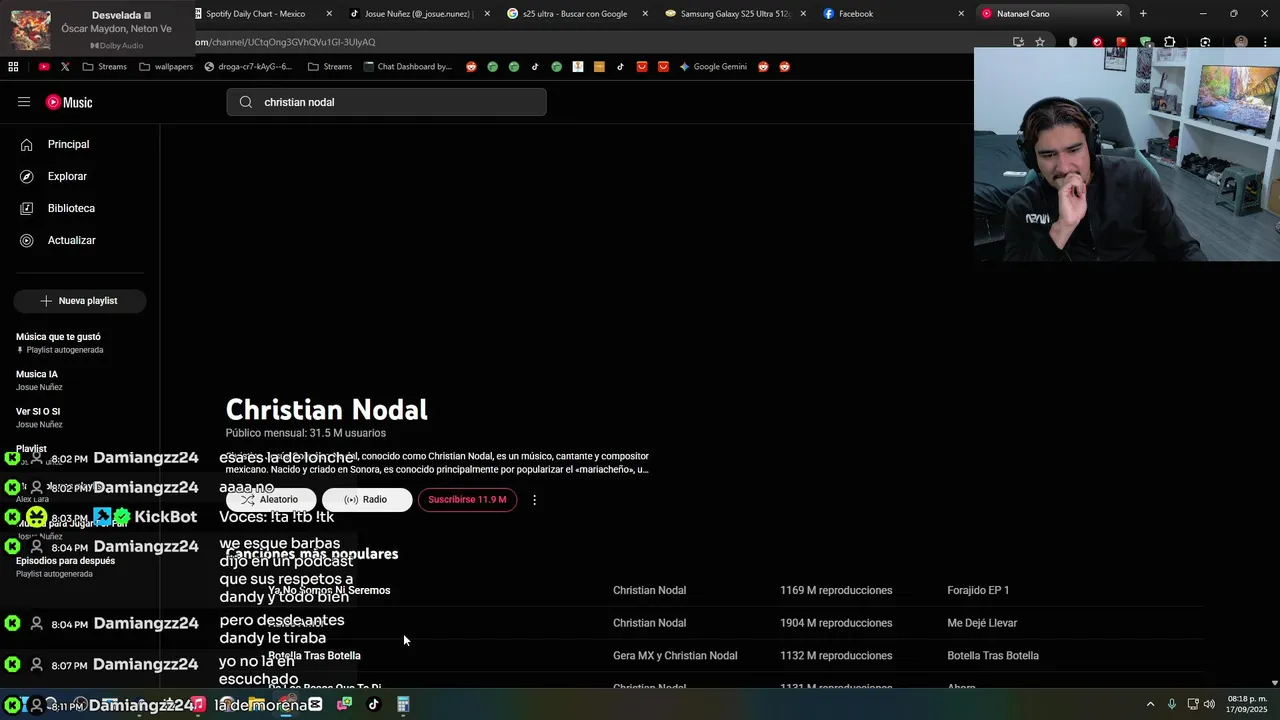Open the apps grid icon in bookmarks bar
1280x720 pixels.
13,67
